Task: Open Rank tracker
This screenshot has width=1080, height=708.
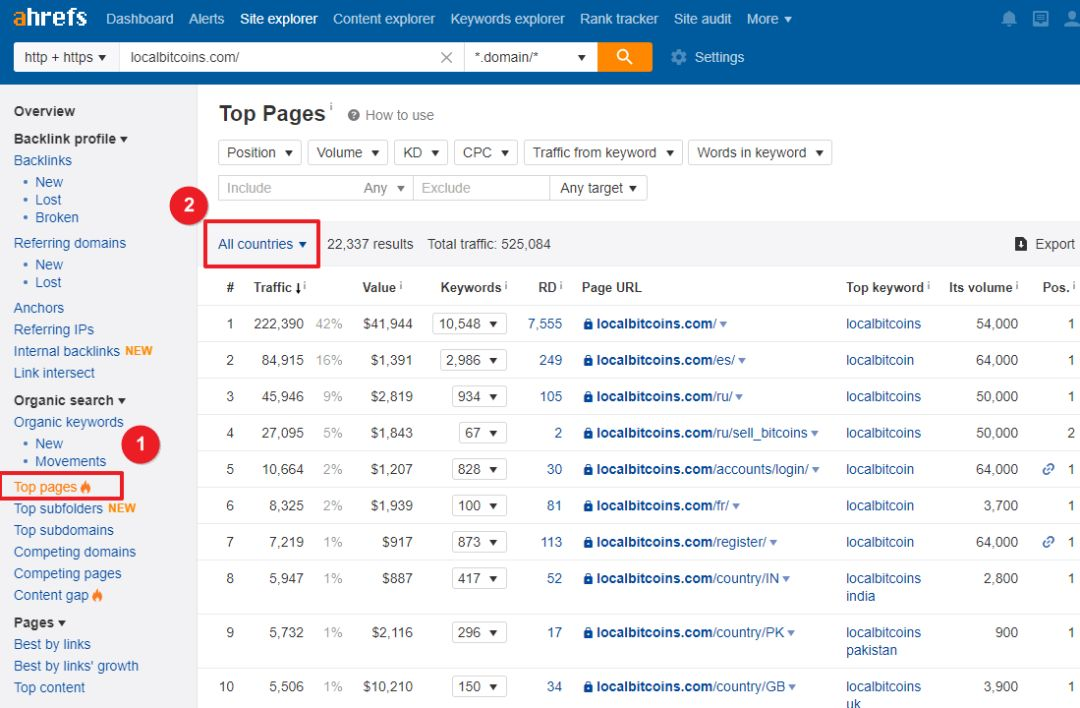Action: 619,19
